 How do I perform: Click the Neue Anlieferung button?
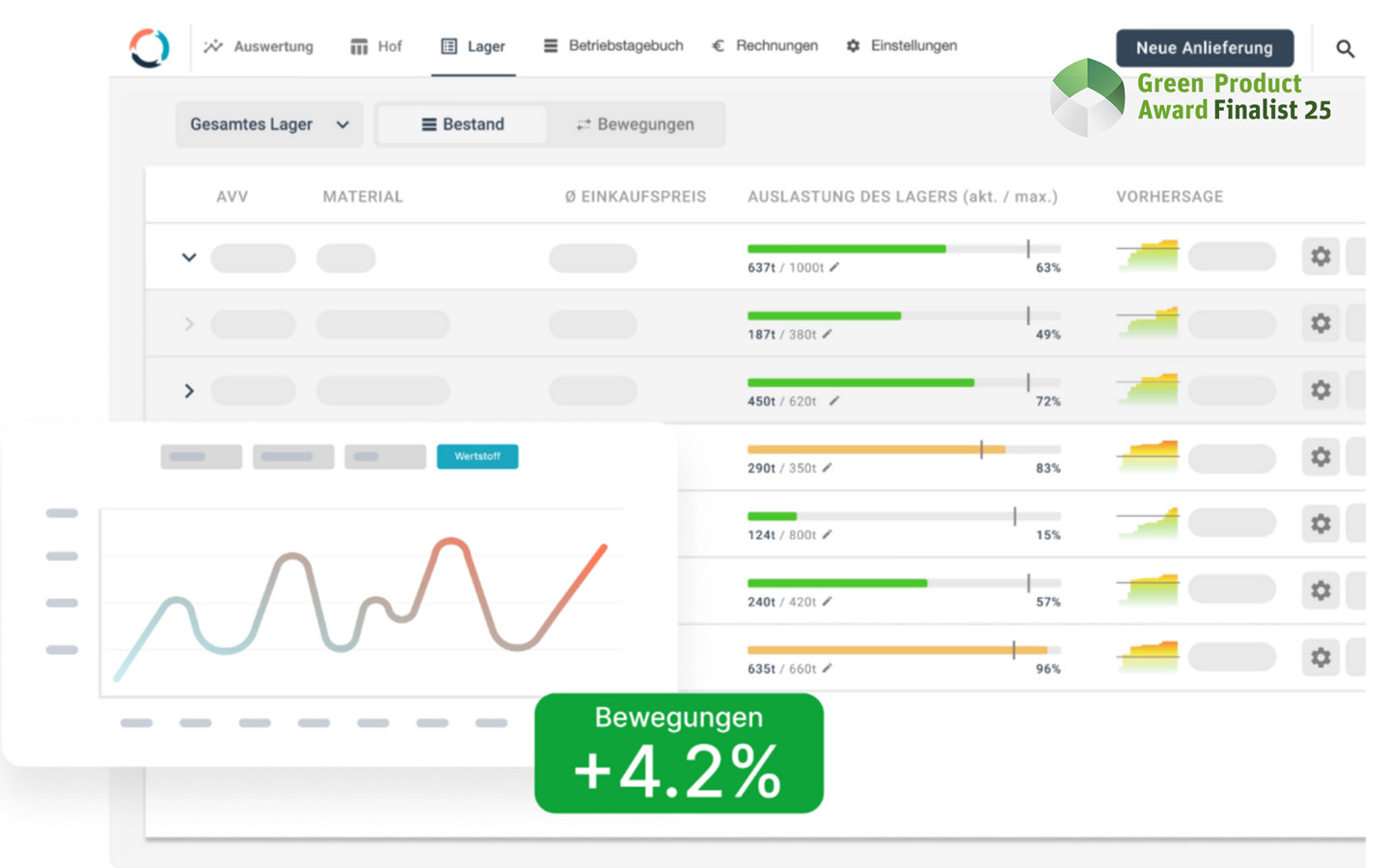(1205, 48)
